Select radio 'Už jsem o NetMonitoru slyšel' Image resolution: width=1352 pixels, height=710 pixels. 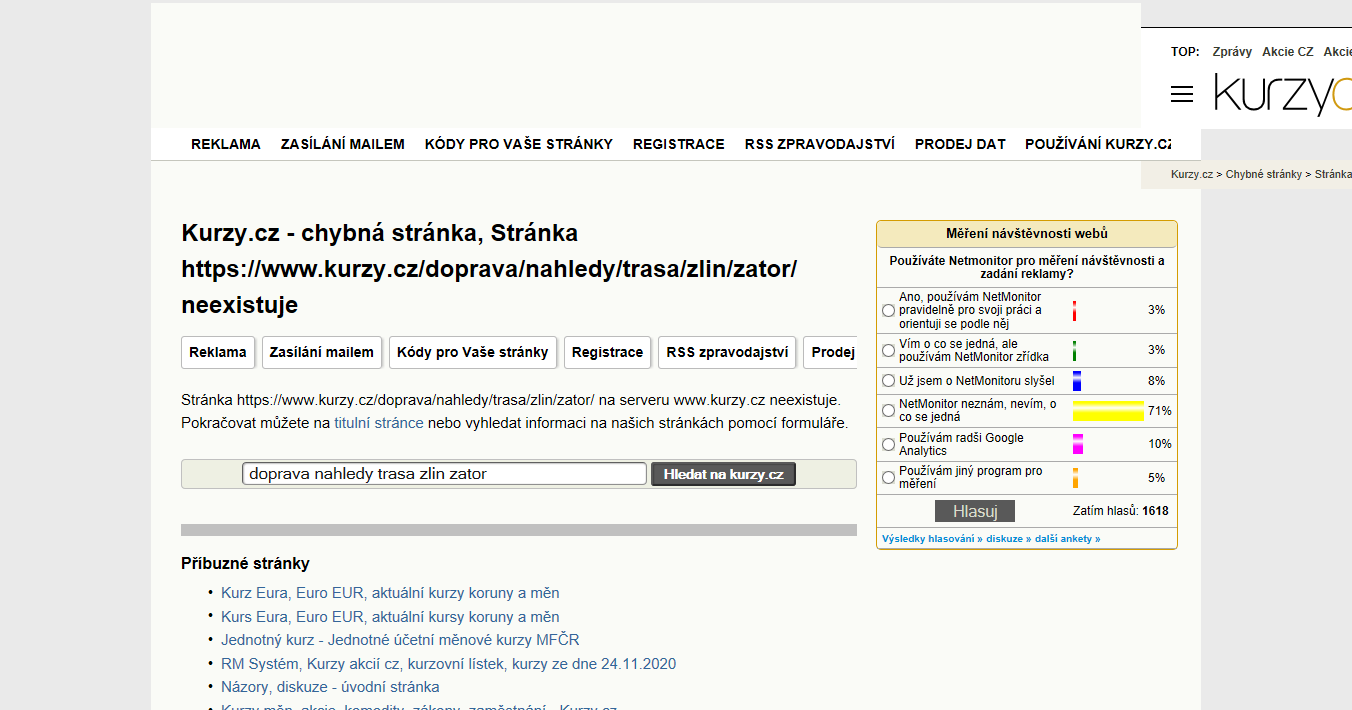click(888, 381)
